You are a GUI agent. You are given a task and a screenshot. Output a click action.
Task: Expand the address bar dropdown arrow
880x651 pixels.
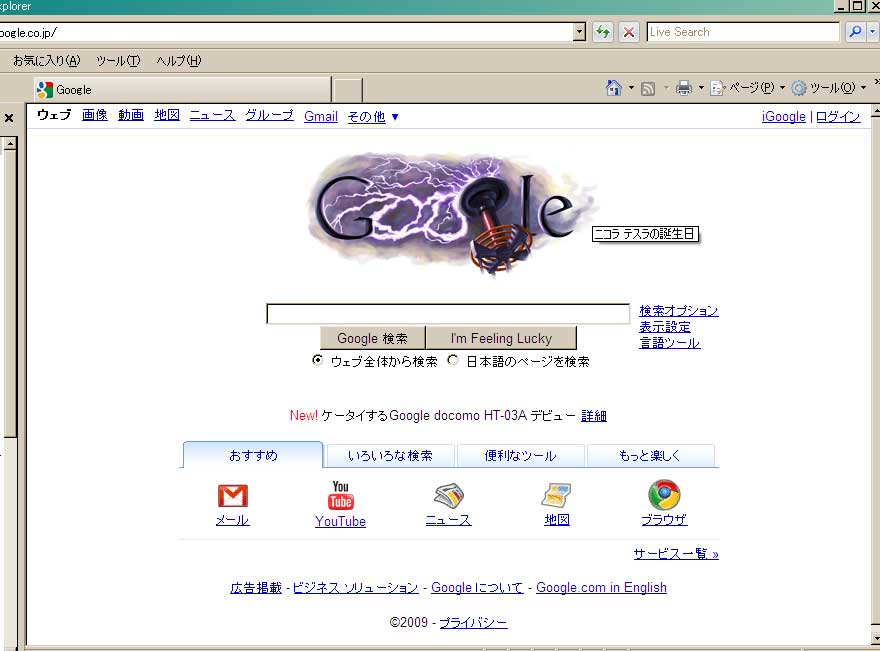coord(580,33)
